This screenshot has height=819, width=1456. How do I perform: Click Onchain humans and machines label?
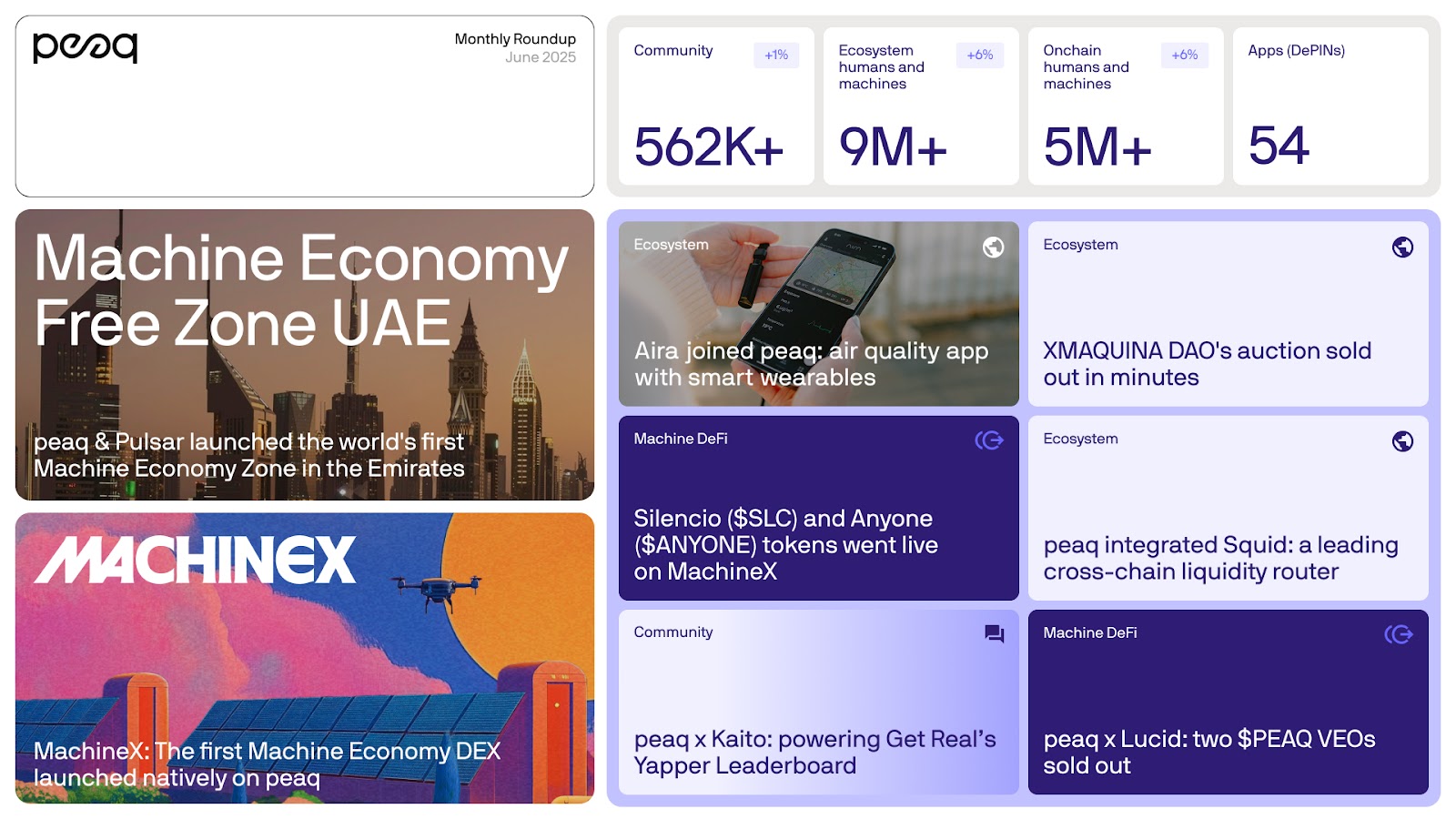tap(1086, 66)
